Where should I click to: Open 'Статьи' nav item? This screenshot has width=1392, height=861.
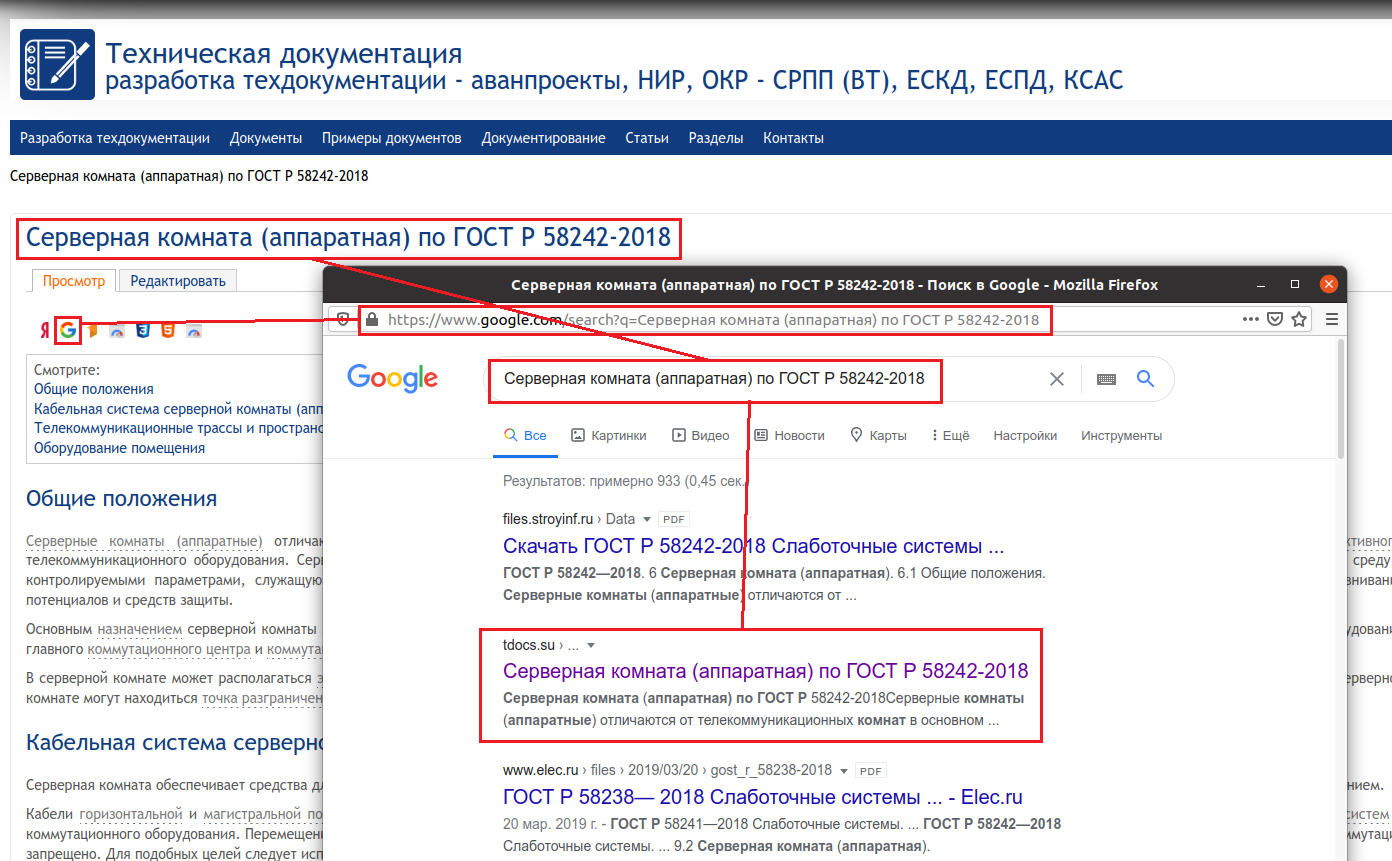[x=647, y=138]
